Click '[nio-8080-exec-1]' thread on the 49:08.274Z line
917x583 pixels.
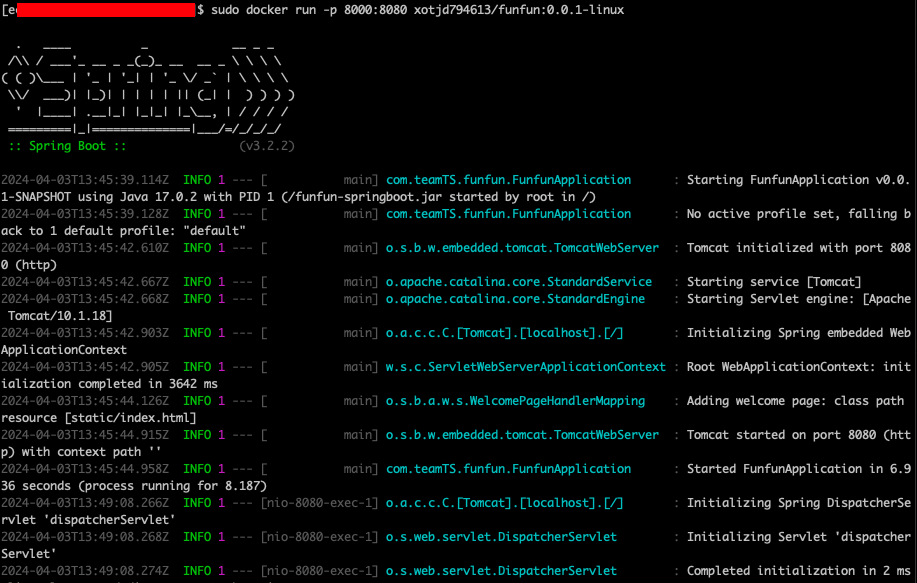320,571
